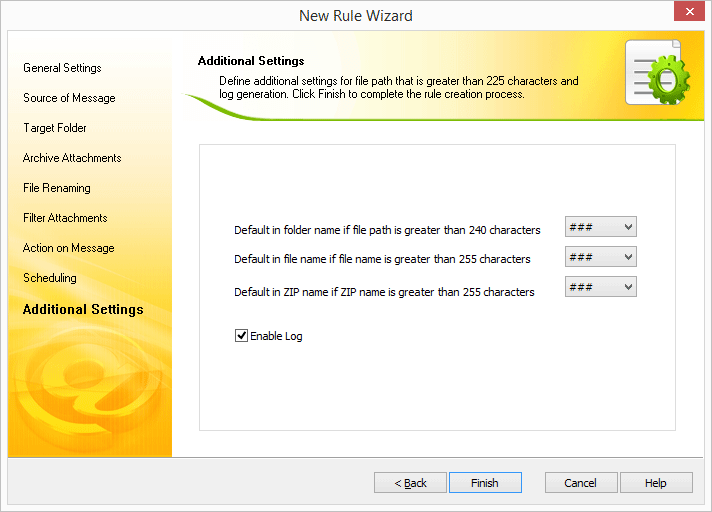Viewport: 712px width, 512px height.
Task: Open the file name default dropdown
Action: coord(600,257)
